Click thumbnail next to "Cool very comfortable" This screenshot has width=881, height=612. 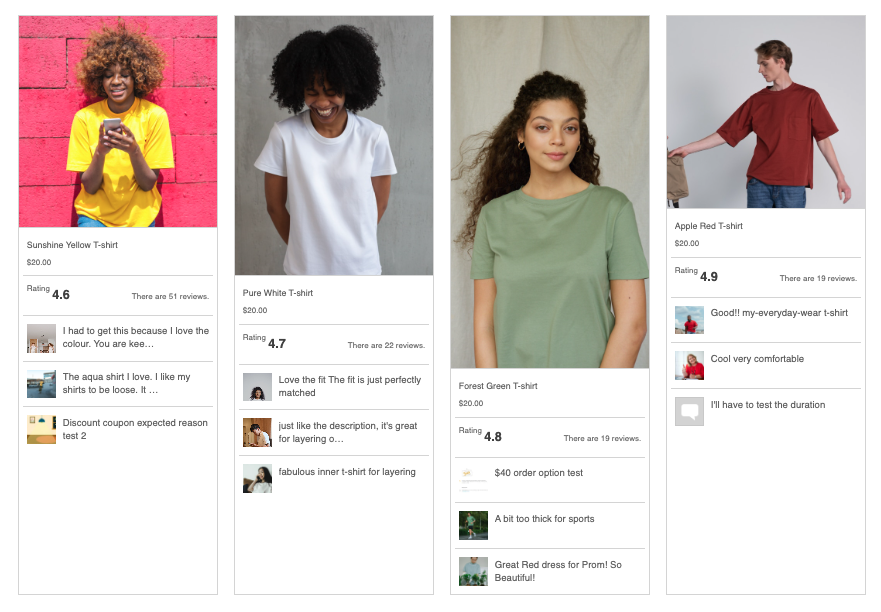pyautogui.click(x=689, y=366)
